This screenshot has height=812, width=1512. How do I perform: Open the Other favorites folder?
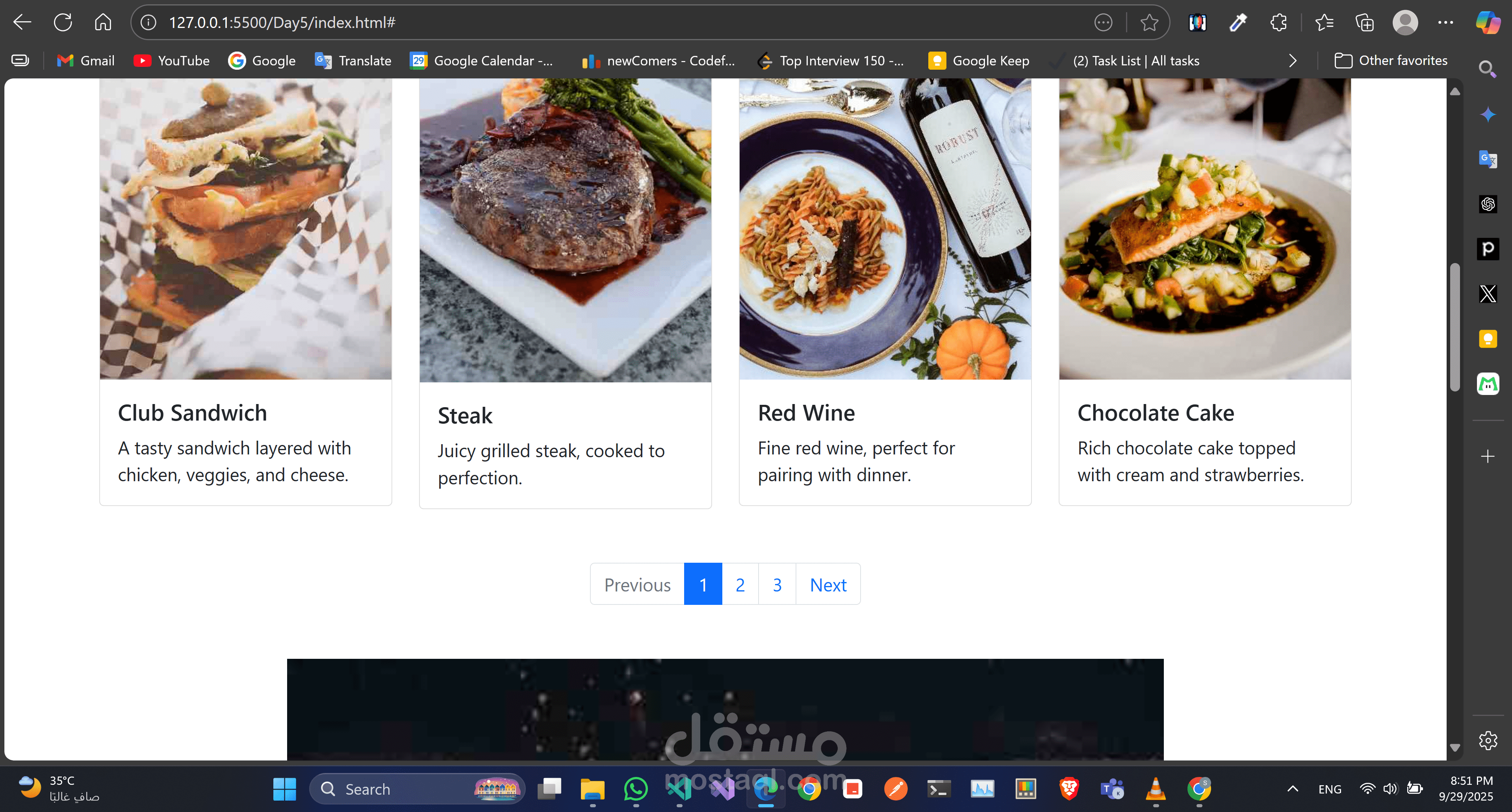(1391, 60)
